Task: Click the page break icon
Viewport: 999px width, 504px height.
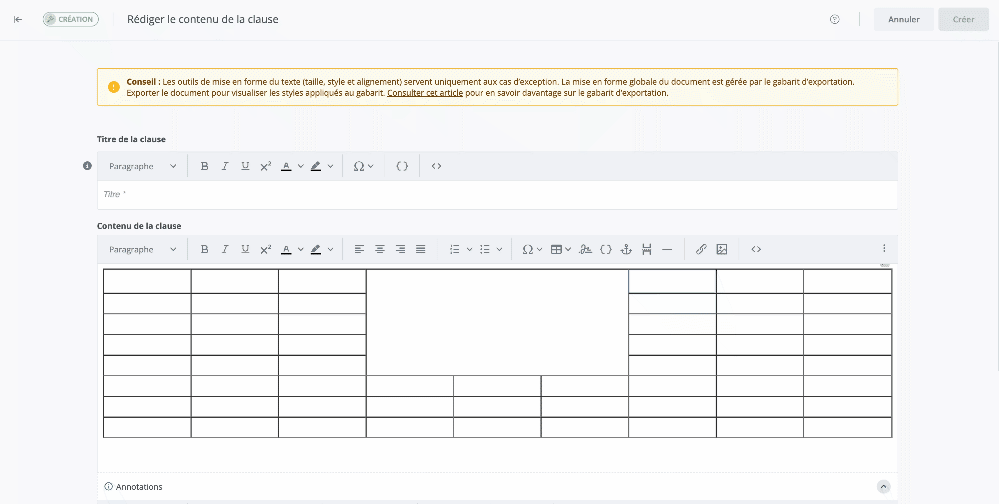Action: point(647,249)
